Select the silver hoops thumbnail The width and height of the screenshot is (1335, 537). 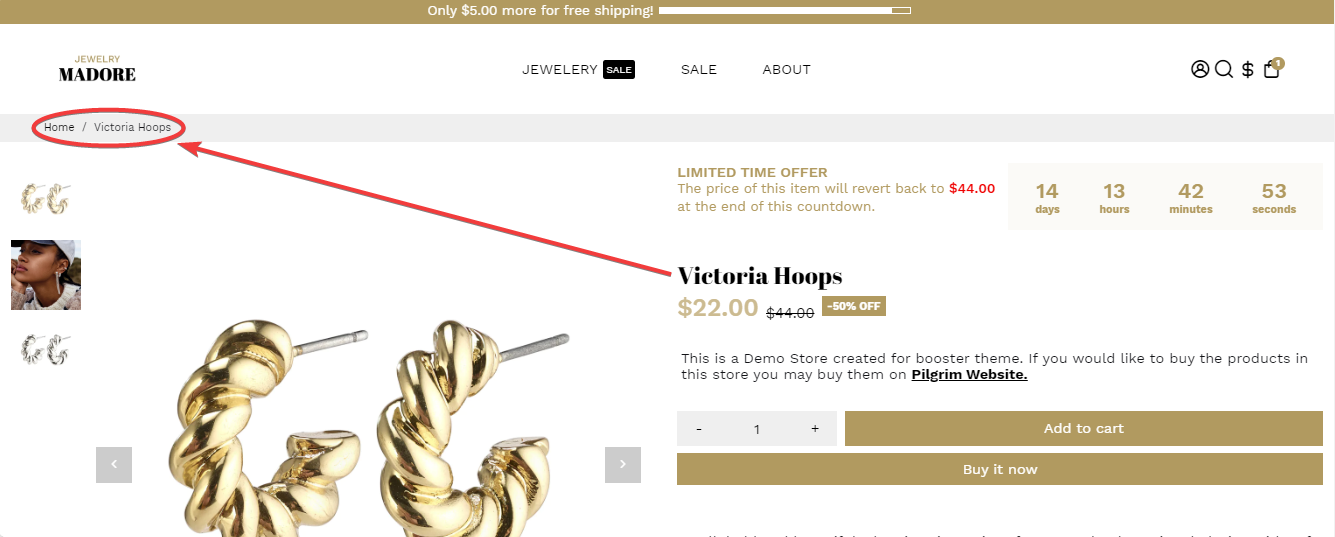46,349
